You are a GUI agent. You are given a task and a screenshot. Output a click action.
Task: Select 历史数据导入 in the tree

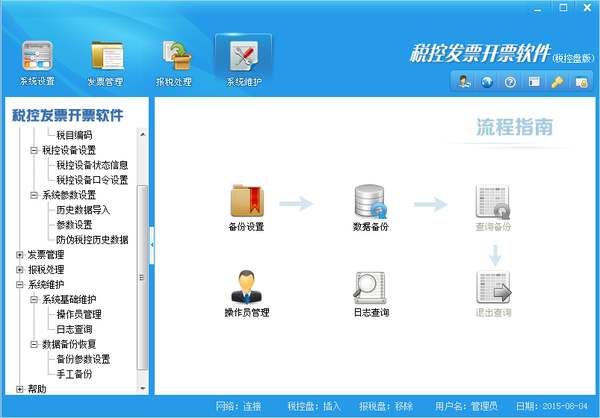coord(84,210)
